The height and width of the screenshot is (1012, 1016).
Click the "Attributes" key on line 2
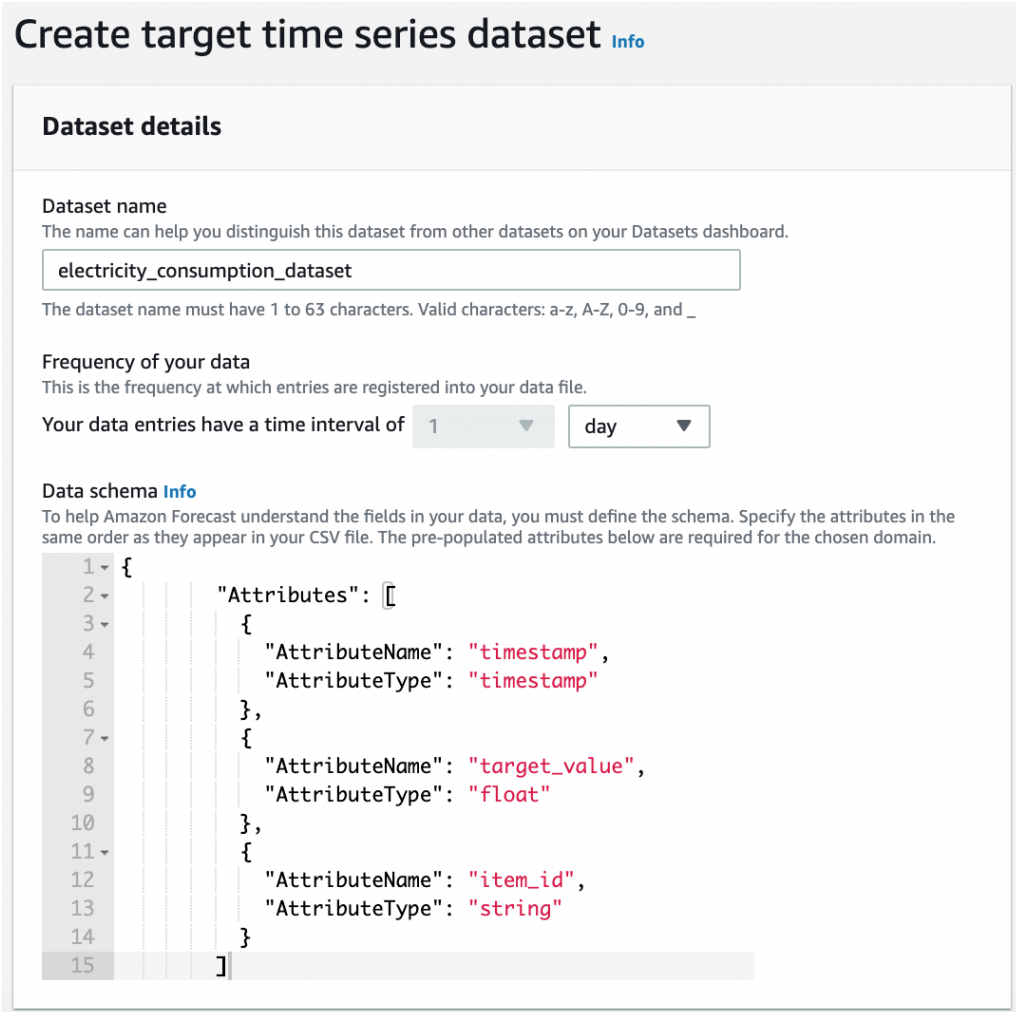(287, 596)
